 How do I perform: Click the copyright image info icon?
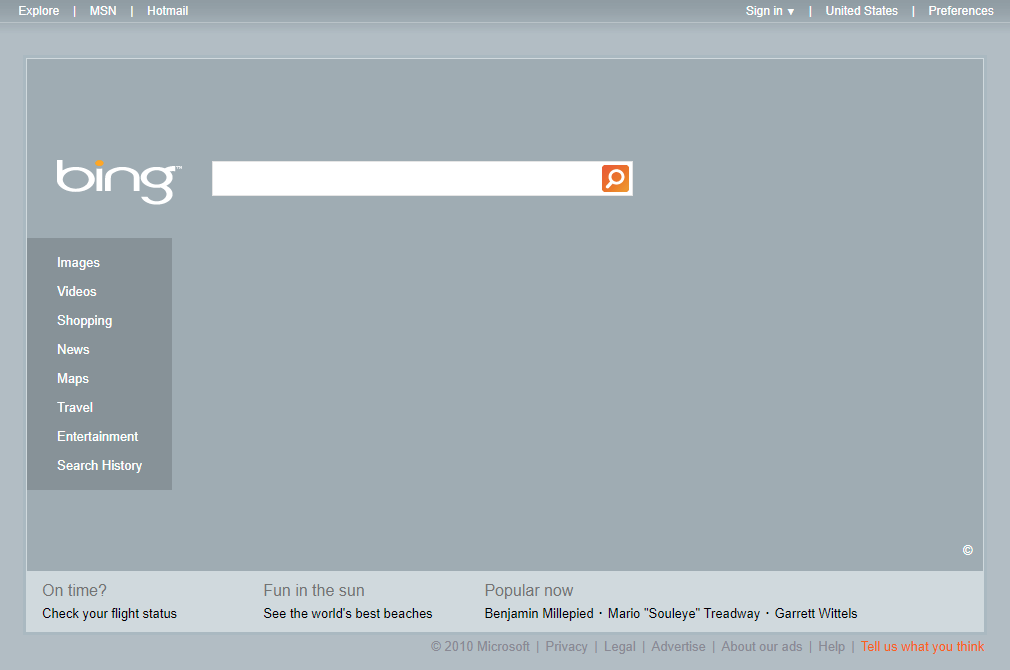(x=967, y=550)
